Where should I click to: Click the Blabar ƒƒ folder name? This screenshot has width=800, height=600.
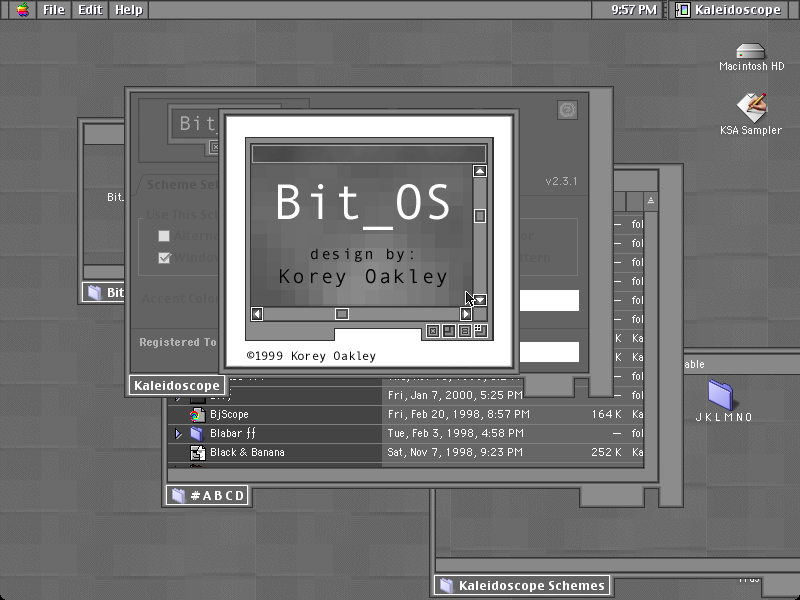click(233, 433)
